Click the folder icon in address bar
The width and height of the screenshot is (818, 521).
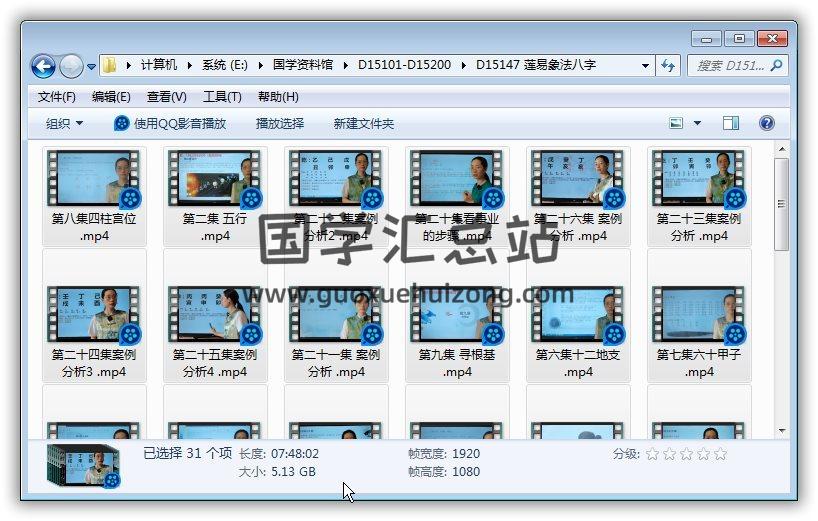tap(110, 66)
